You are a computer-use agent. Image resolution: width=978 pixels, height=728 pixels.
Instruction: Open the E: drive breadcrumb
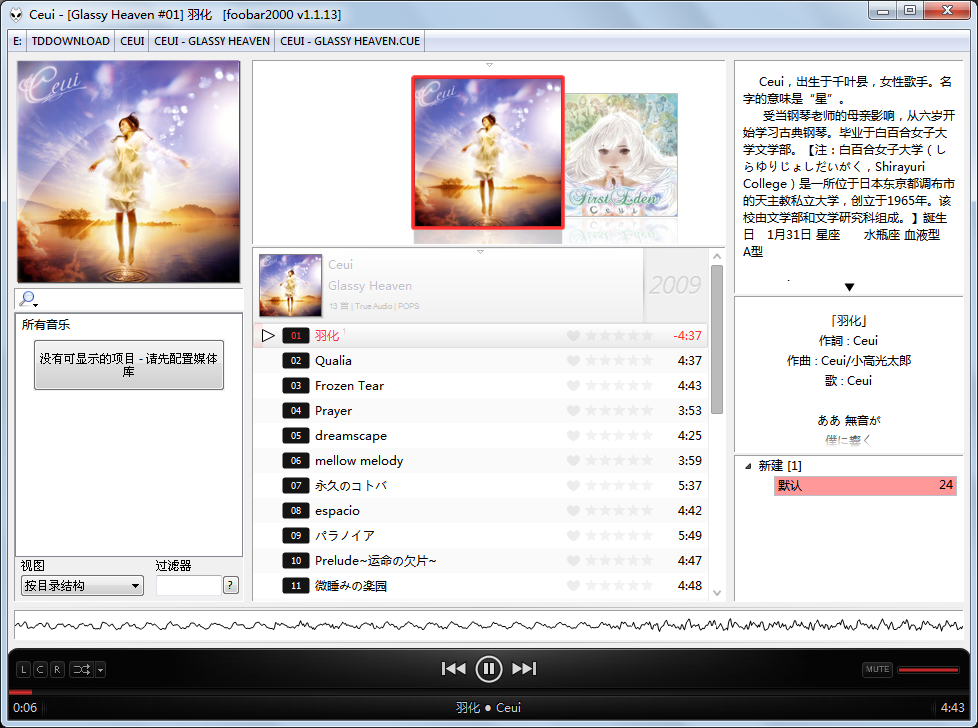click(17, 41)
